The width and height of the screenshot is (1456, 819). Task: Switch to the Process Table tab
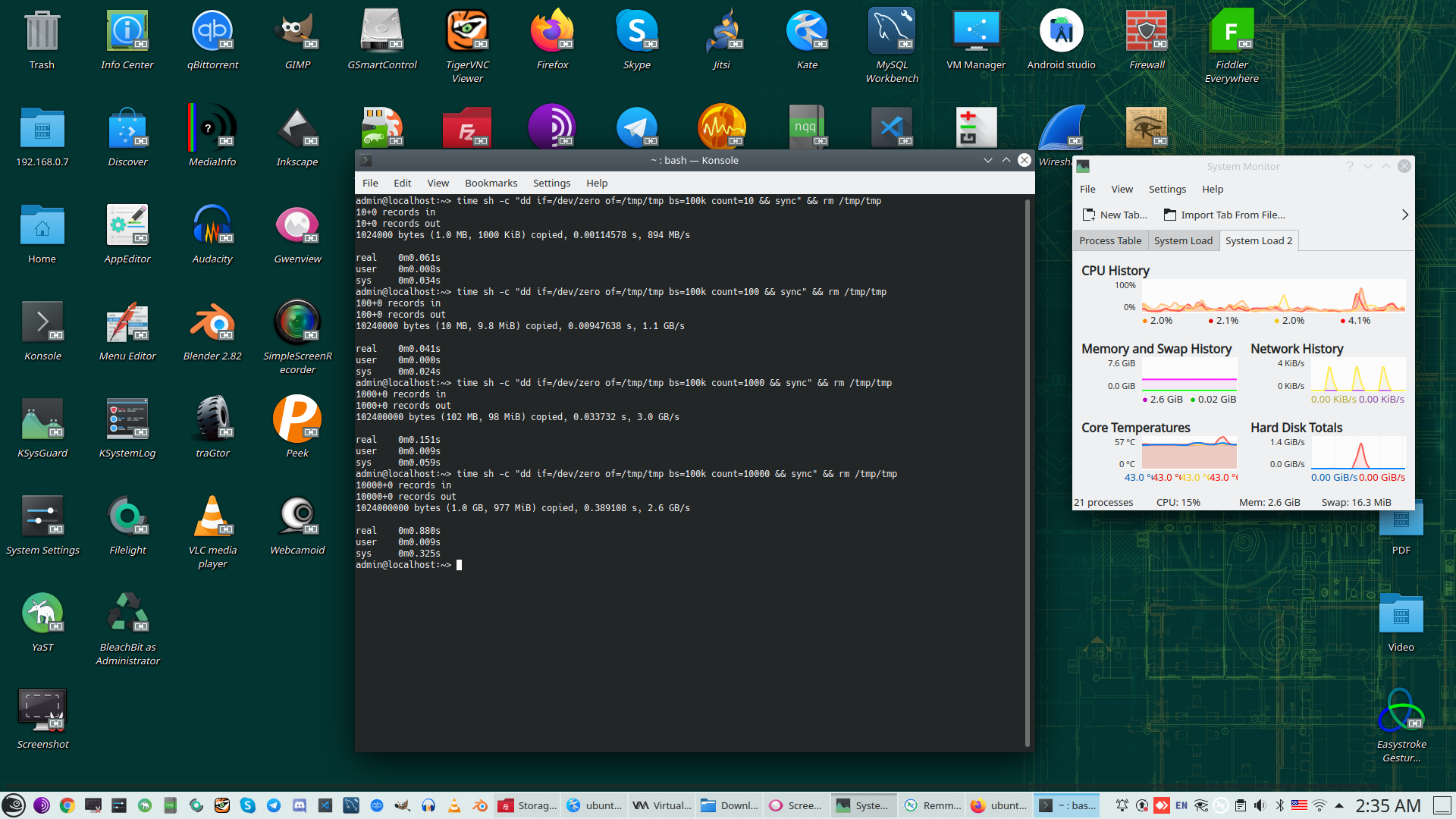(1109, 240)
